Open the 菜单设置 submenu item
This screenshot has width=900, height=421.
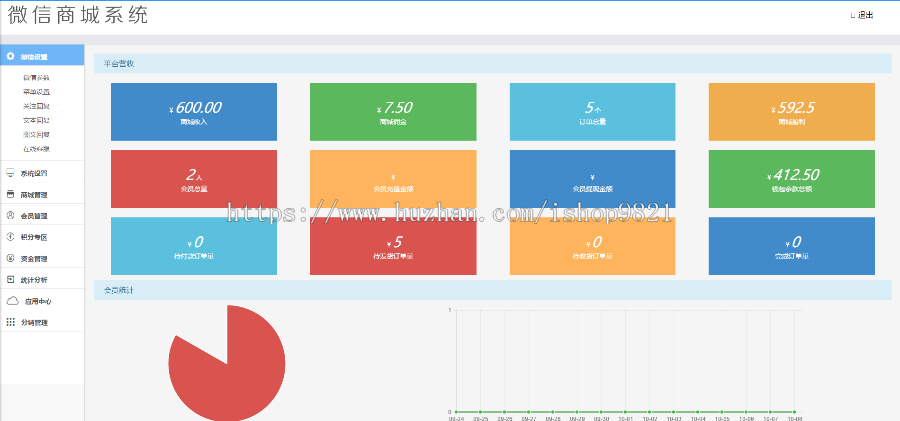point(36,92)
